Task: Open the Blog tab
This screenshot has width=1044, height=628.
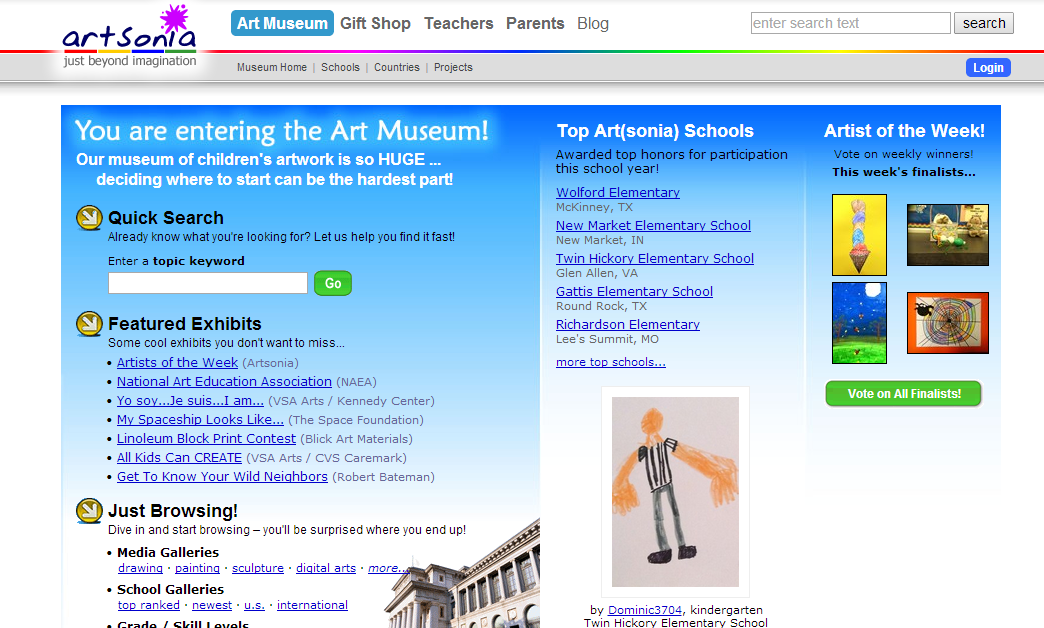Action: (593, 23)
